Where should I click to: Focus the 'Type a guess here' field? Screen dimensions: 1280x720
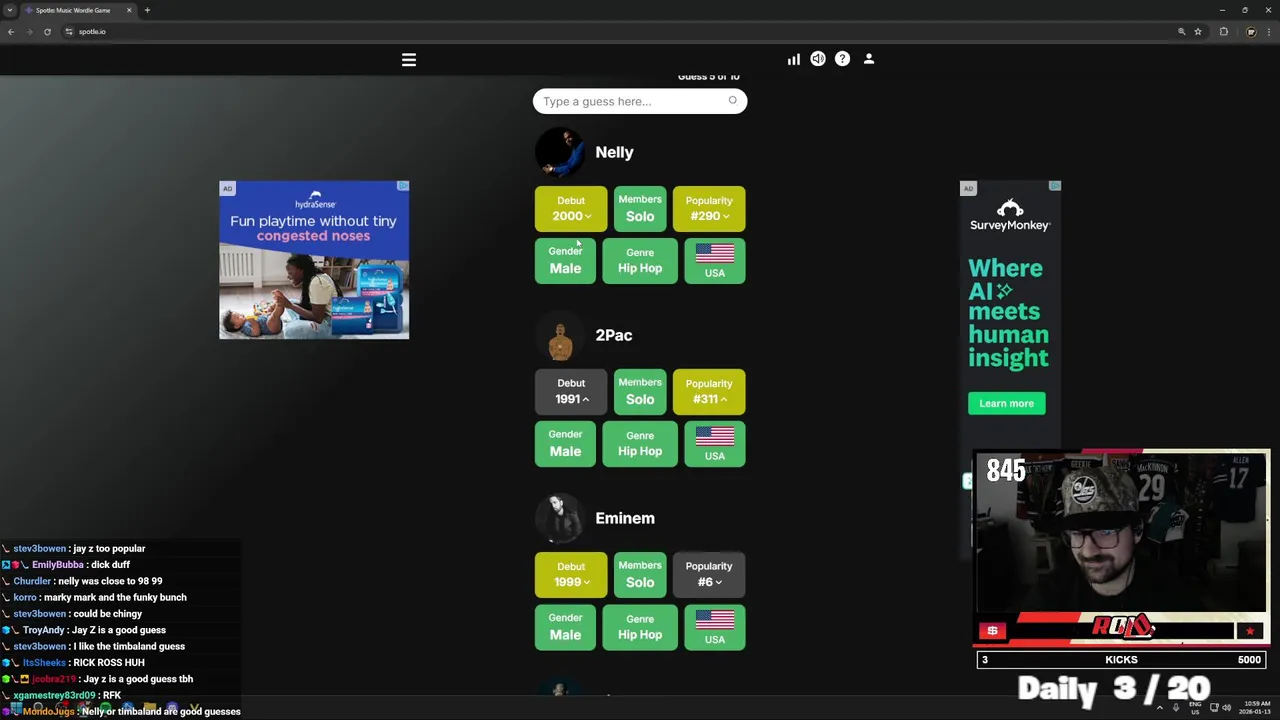(640, 101)
